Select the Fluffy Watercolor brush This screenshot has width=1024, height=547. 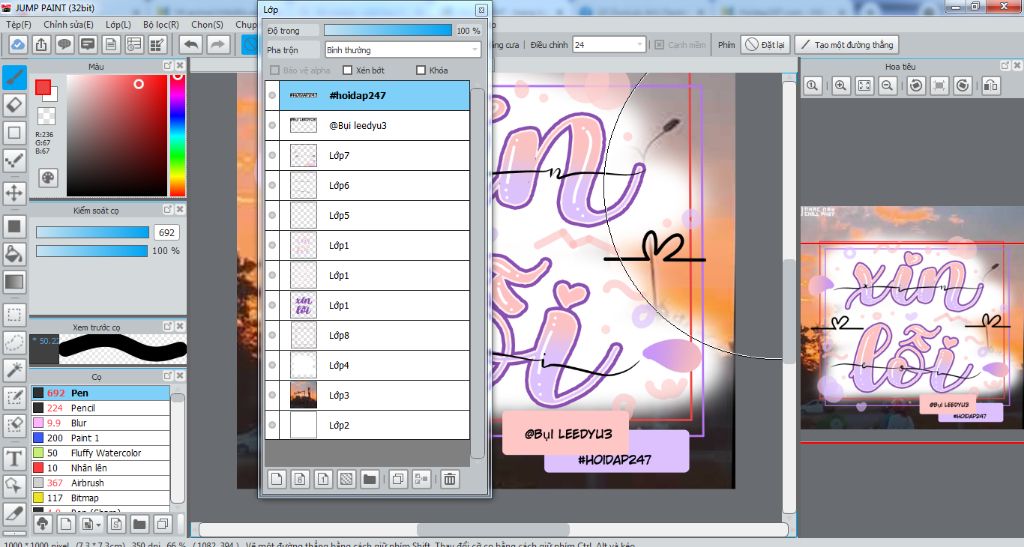pos(101,453)
